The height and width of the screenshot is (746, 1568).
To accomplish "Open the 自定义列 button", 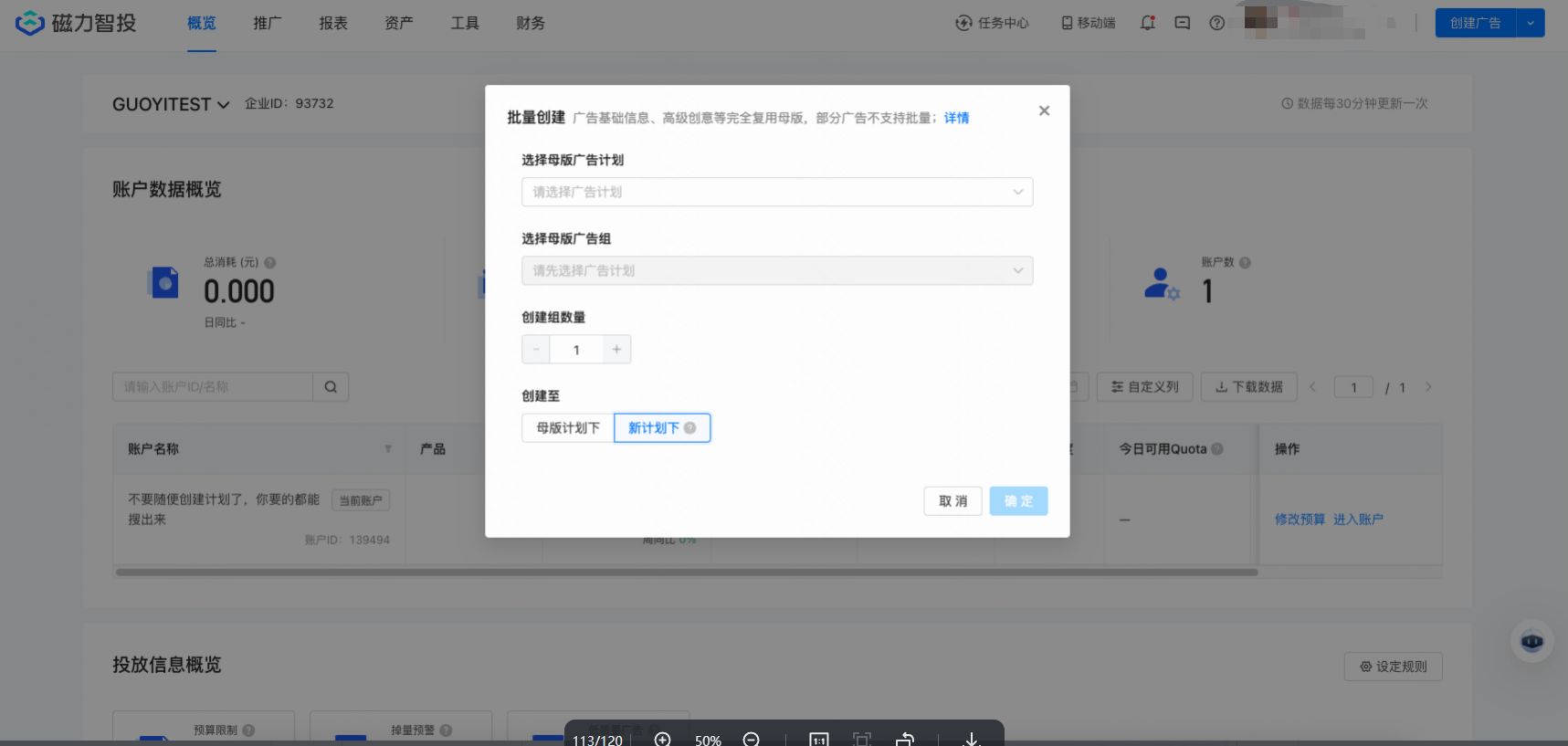I will pos(1145,387).
